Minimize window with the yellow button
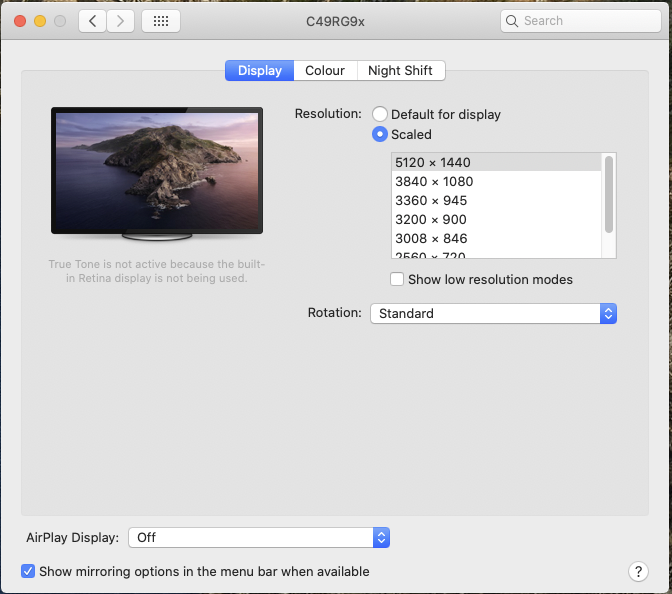Screen dimensions: 672x594 (x=40, y=21)
